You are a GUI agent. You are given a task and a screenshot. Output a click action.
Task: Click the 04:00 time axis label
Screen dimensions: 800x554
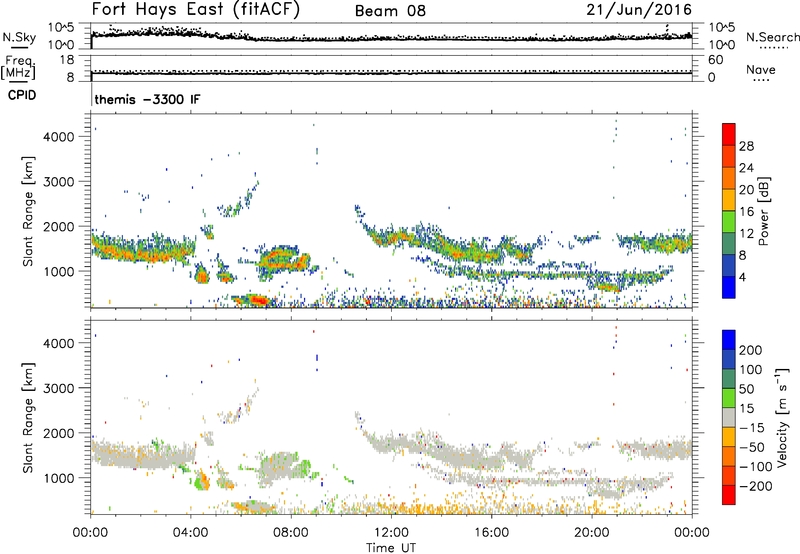click(191, 533)
